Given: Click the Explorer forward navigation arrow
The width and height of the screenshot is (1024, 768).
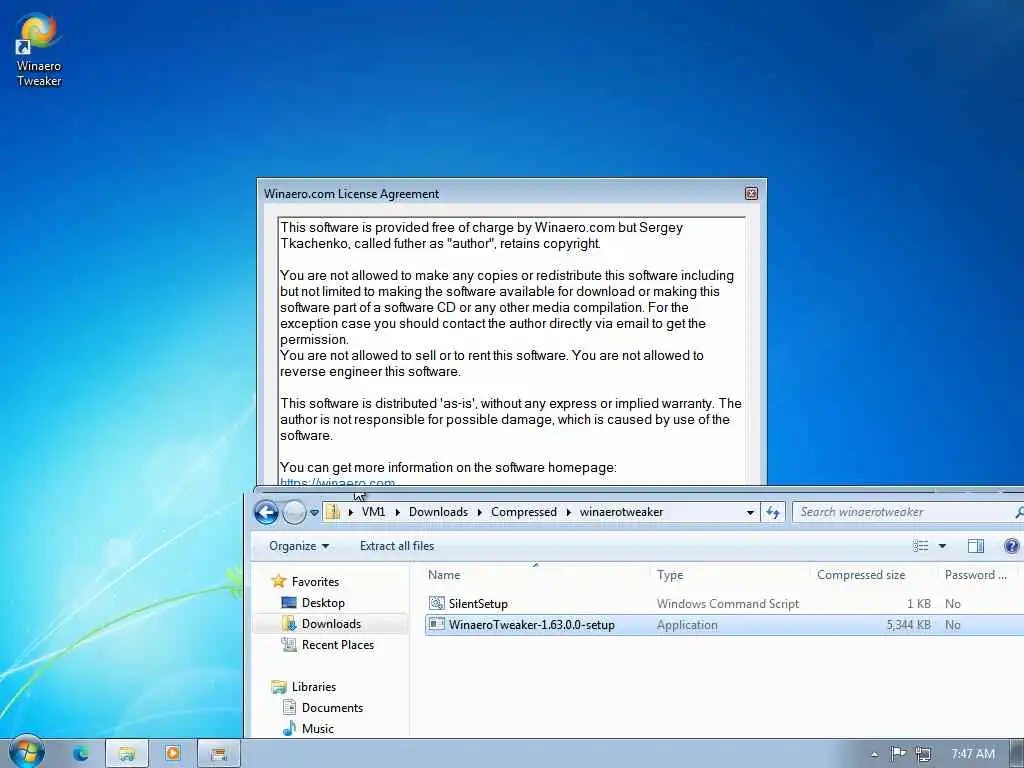Looking at the screenshot, I should [294, 513].
